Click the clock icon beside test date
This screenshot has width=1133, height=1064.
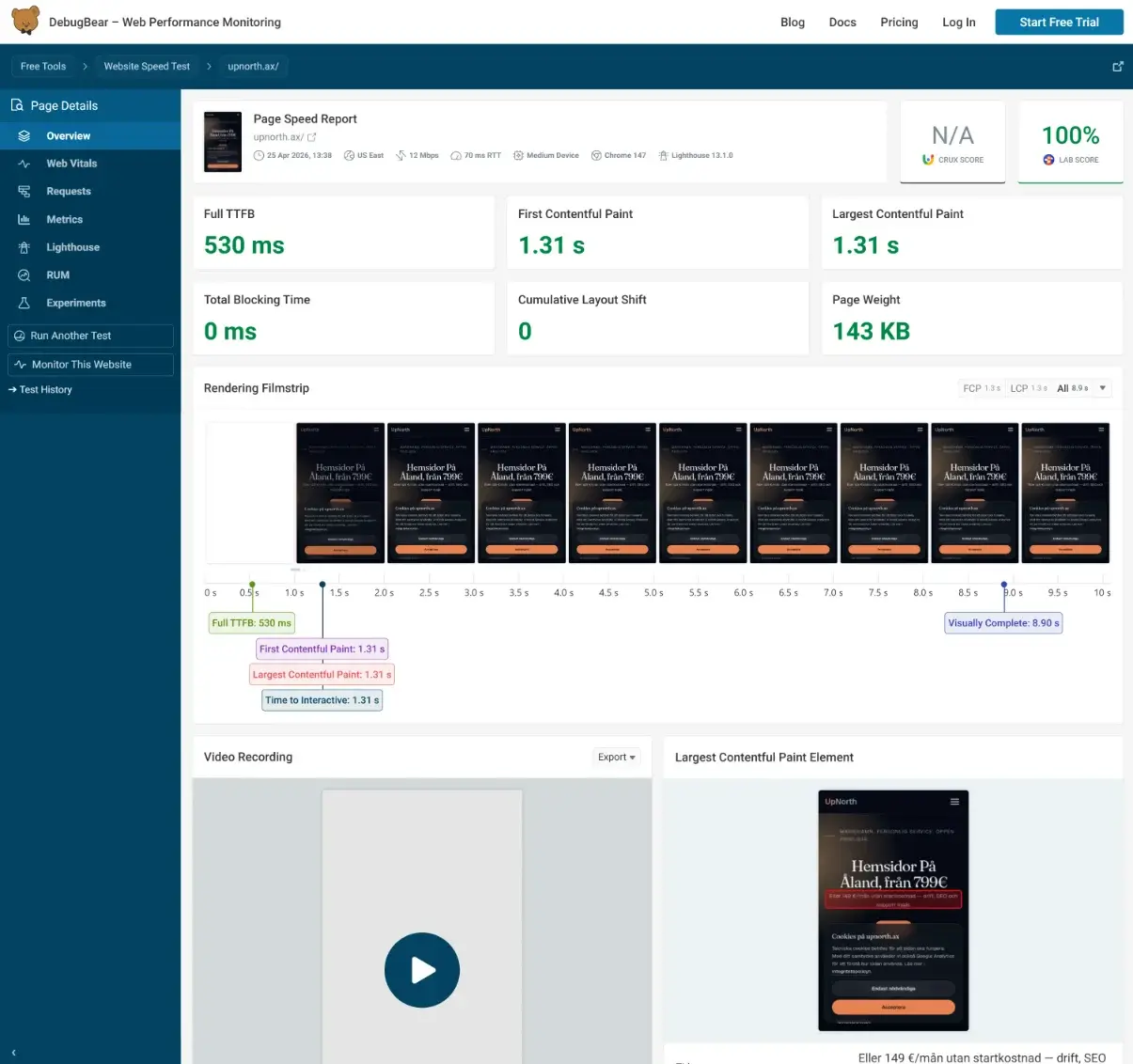(x=259, y=156)
